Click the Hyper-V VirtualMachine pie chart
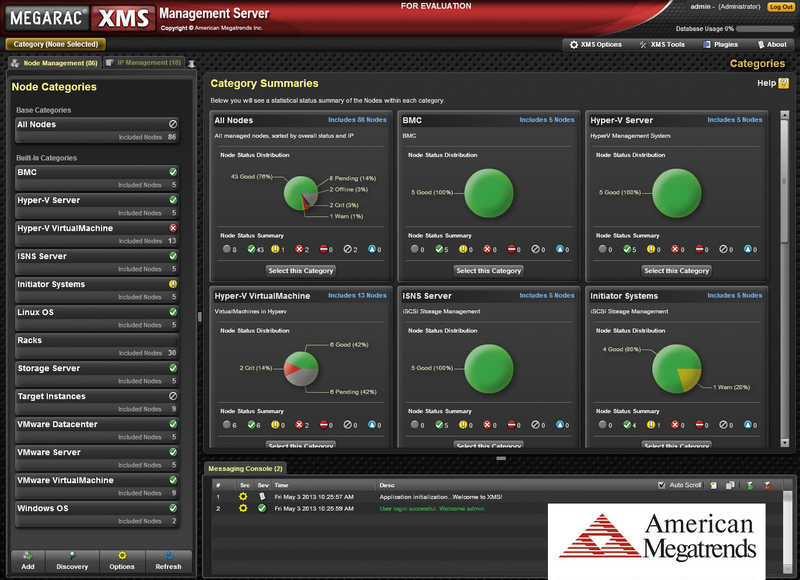This screenshot has height=580, width=800. (301, 369)
